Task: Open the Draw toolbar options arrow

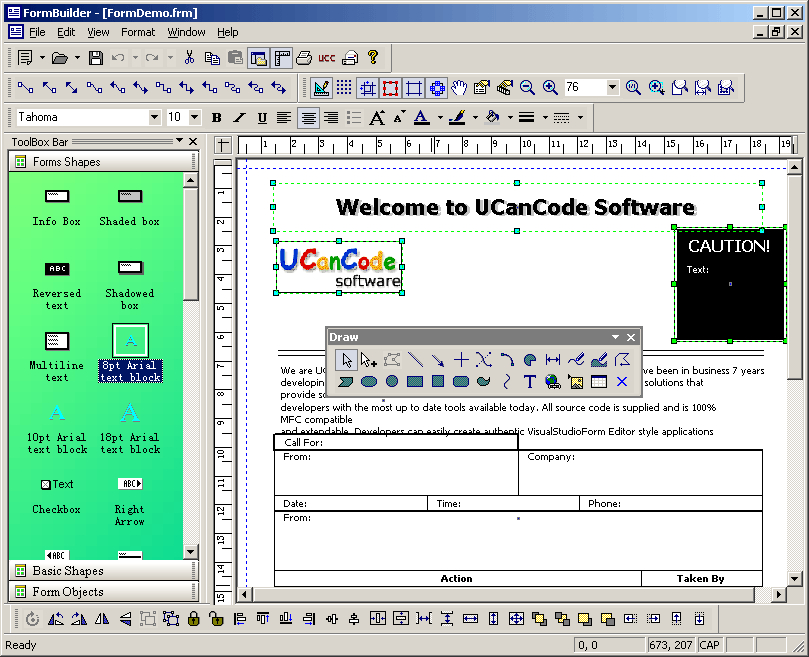Action: 616,337
